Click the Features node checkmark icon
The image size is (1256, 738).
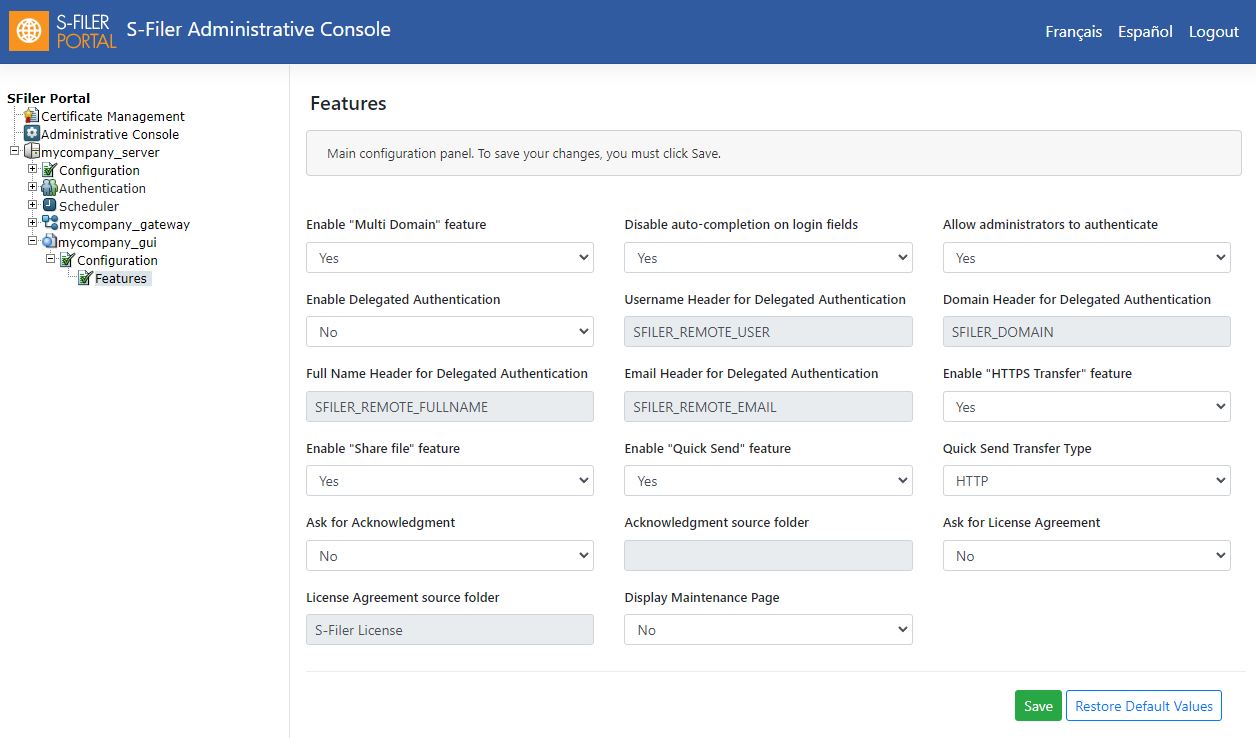click(86, 278)
